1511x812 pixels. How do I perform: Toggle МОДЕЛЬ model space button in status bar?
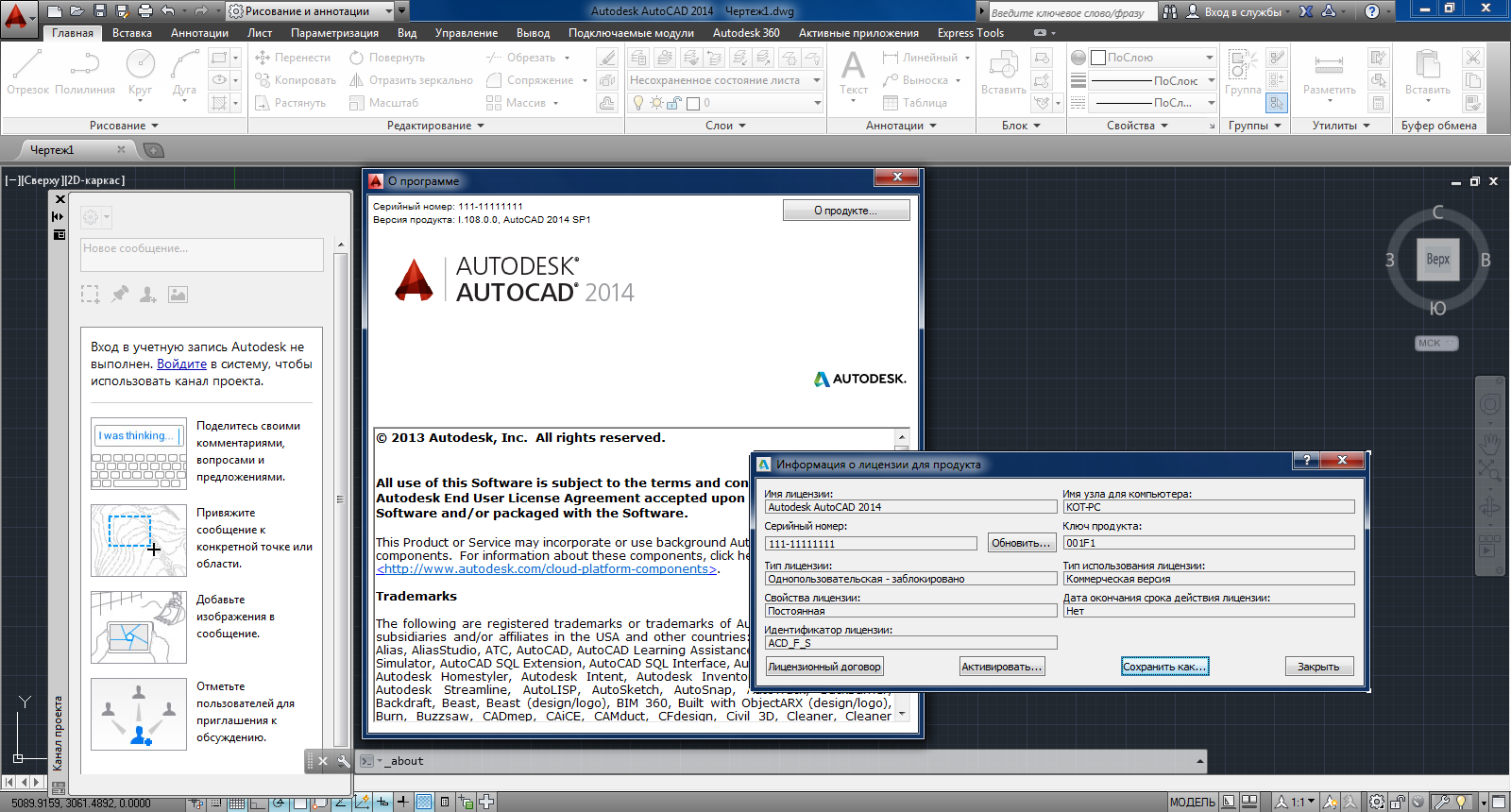1193,803
